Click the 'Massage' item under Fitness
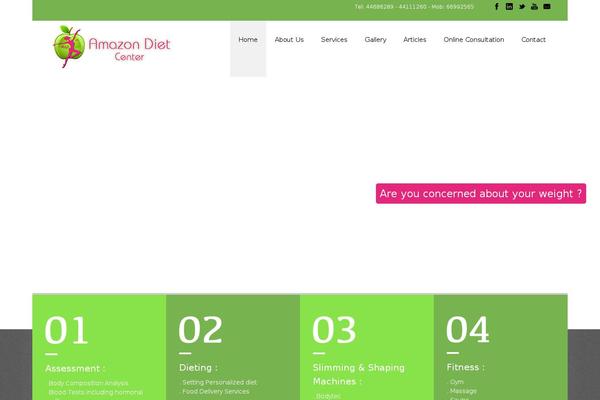 point(463,391)
